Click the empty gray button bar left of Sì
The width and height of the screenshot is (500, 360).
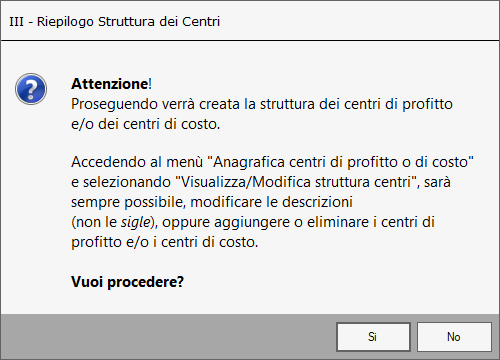point(168,337)
